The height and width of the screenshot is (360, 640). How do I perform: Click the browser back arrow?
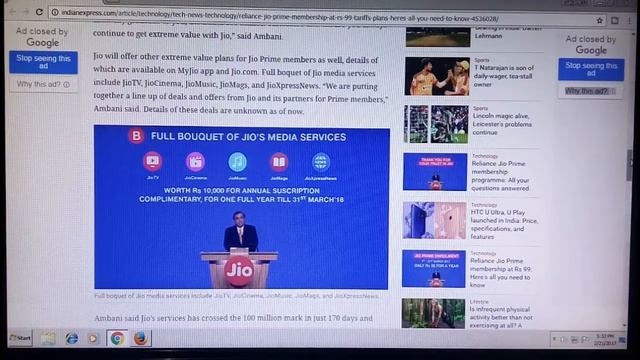pyautogui.click(x=12, y=12)
